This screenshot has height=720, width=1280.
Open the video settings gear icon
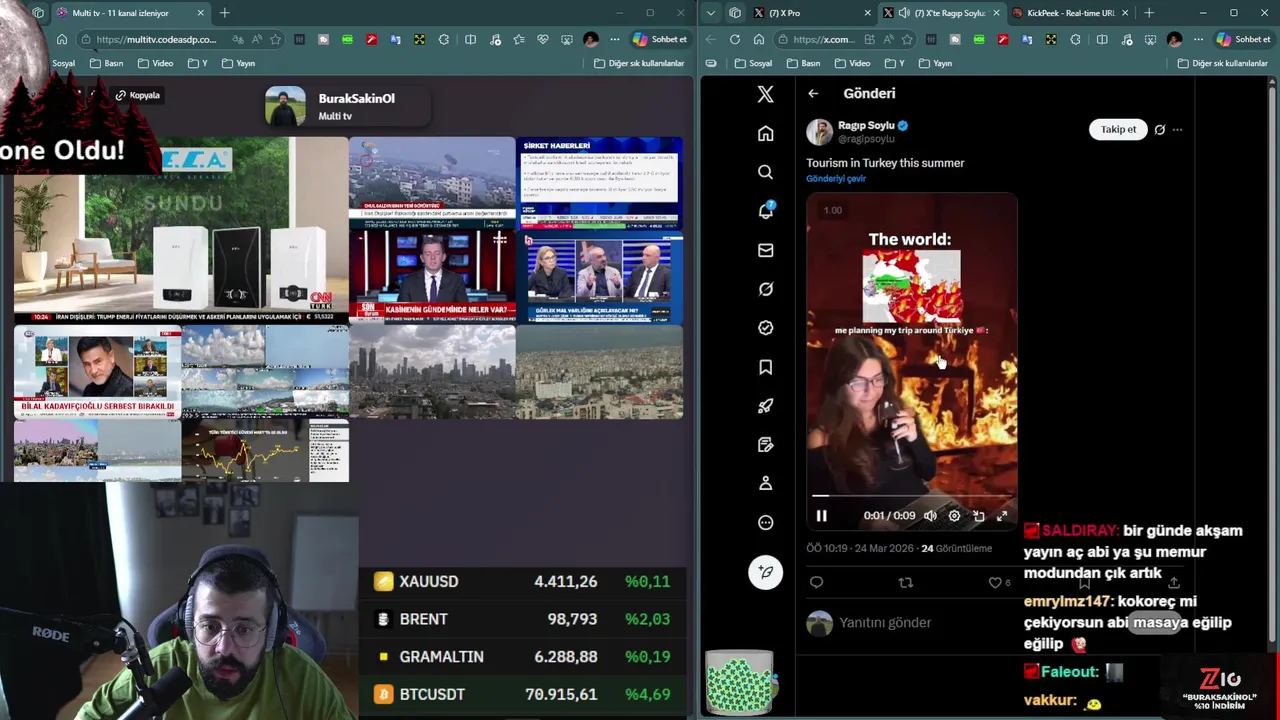pyautogui.click(x=954, y=516)
